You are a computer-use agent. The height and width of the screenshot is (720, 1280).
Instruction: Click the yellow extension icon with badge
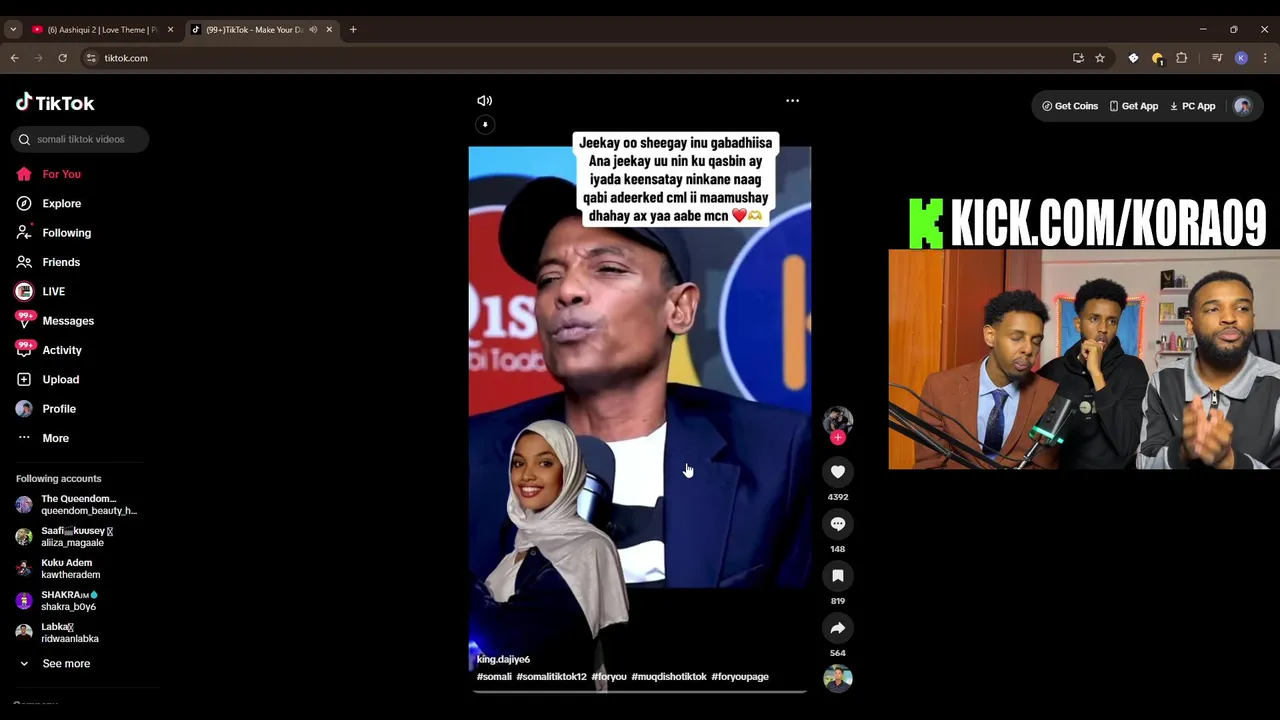(1157, 58)
